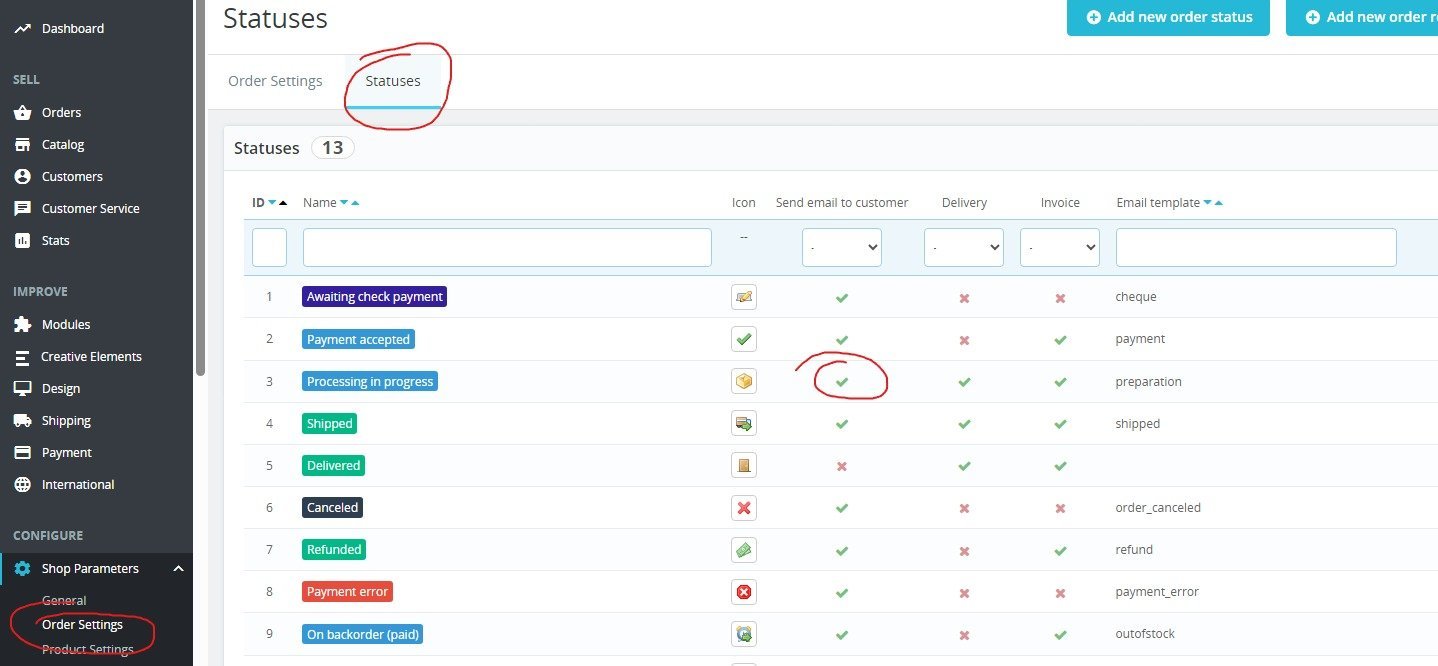Click the Modules puzzle piece icon
The image size is (1438, 666).
[22, 325]
